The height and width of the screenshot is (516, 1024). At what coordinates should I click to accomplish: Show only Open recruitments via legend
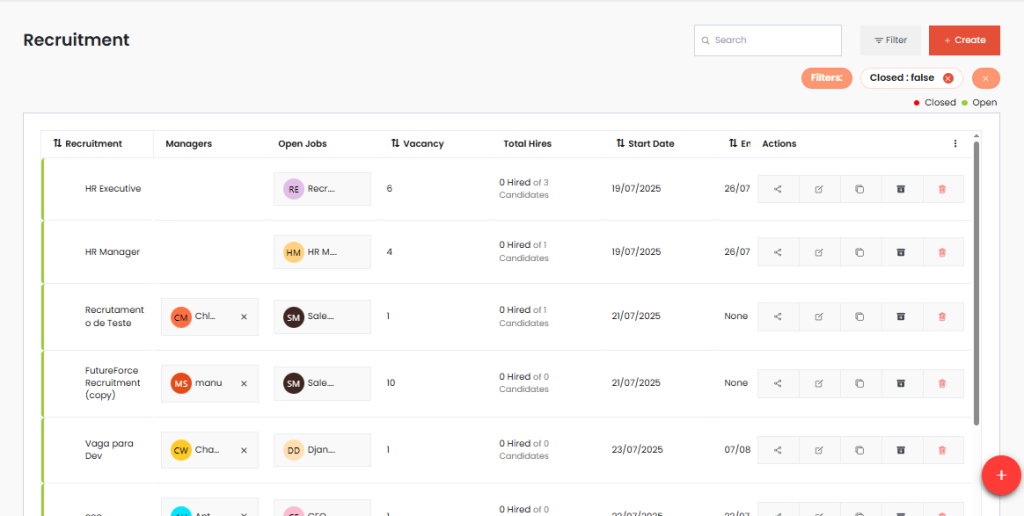pos(979,103)
